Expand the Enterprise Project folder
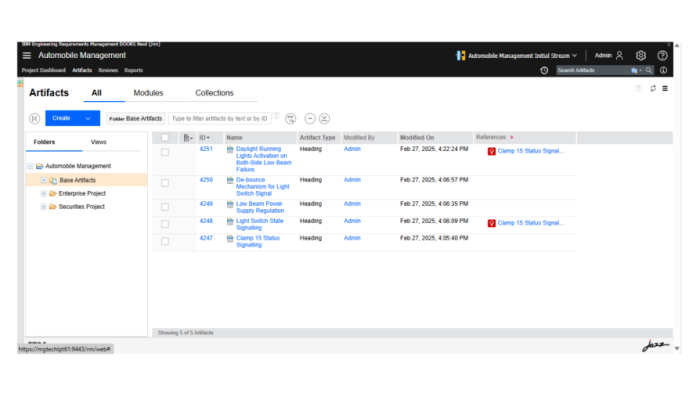The width and height of the screenshot is (700, 400). (43, 193)
